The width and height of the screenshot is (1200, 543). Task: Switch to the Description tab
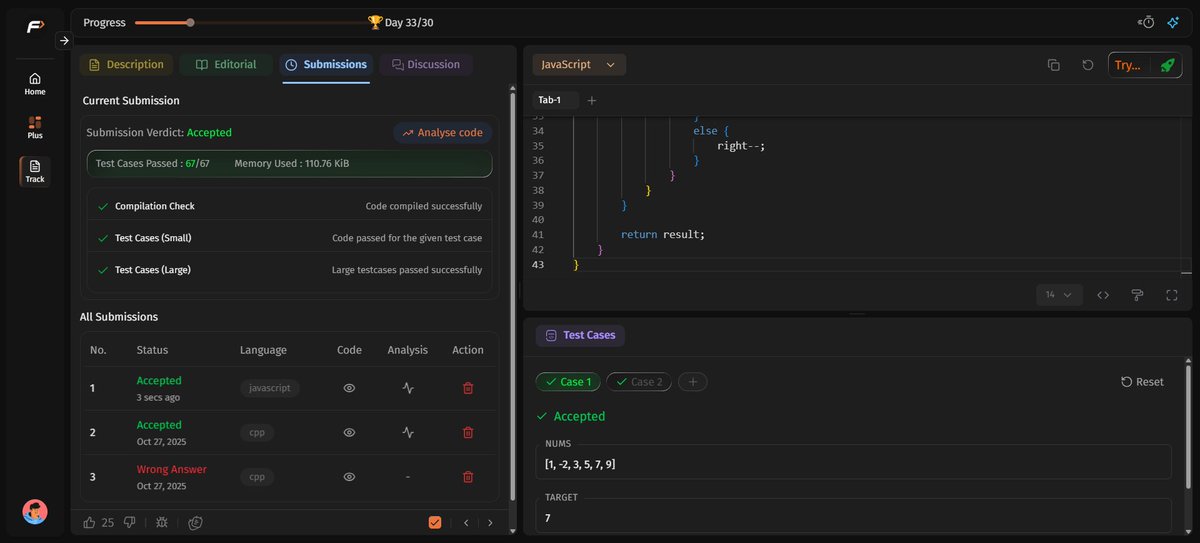[x=126, y=65]
